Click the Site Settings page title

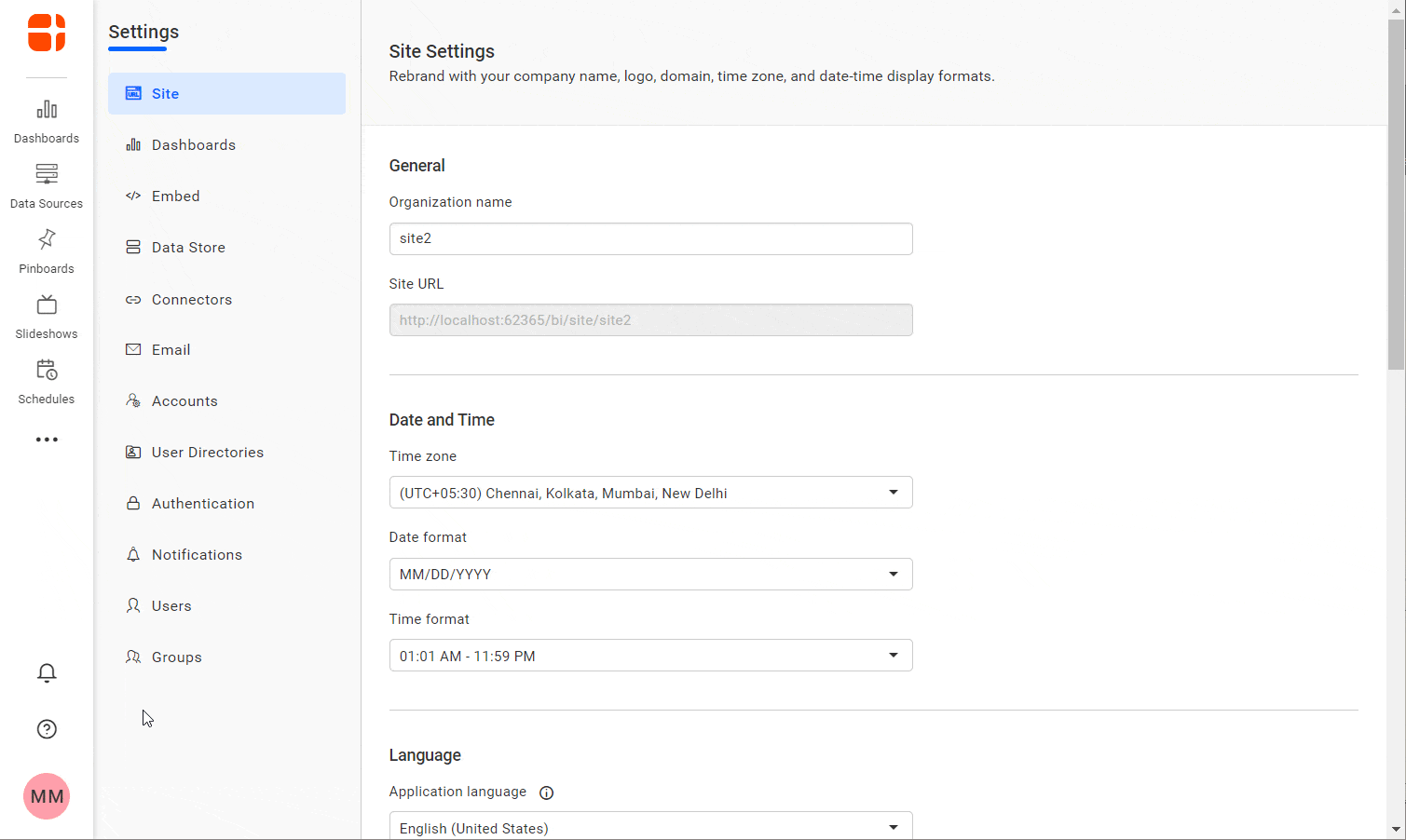tap(442, 51)
